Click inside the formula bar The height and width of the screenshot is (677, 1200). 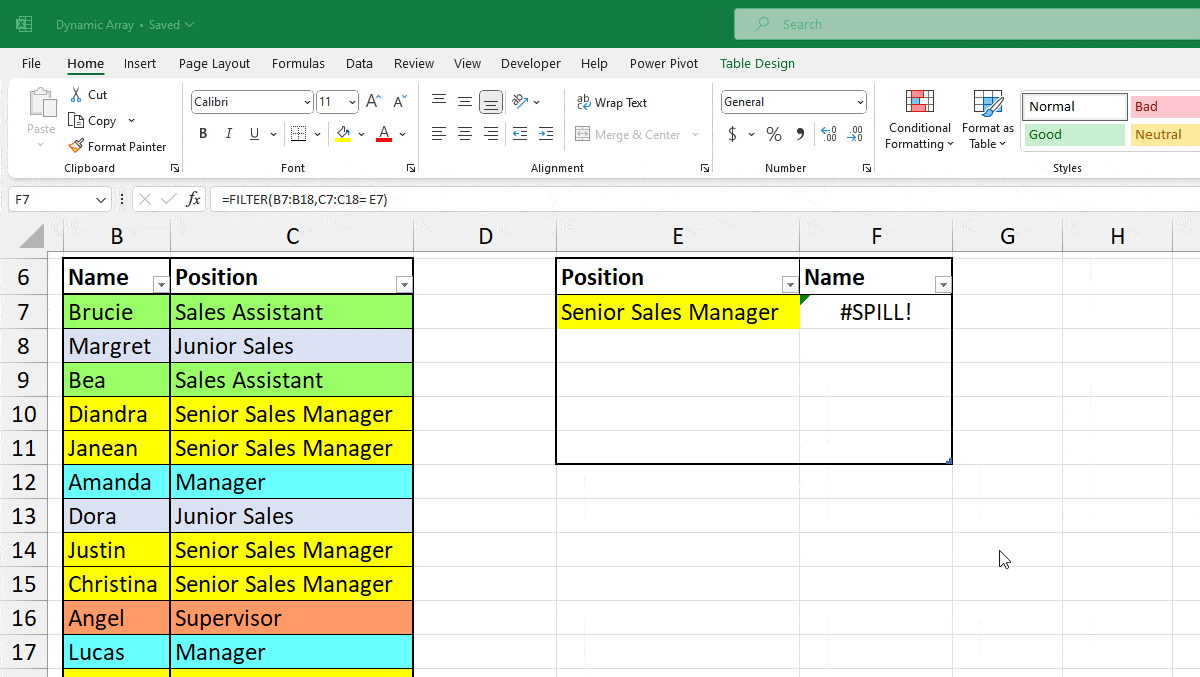click(x=400, y=199)
